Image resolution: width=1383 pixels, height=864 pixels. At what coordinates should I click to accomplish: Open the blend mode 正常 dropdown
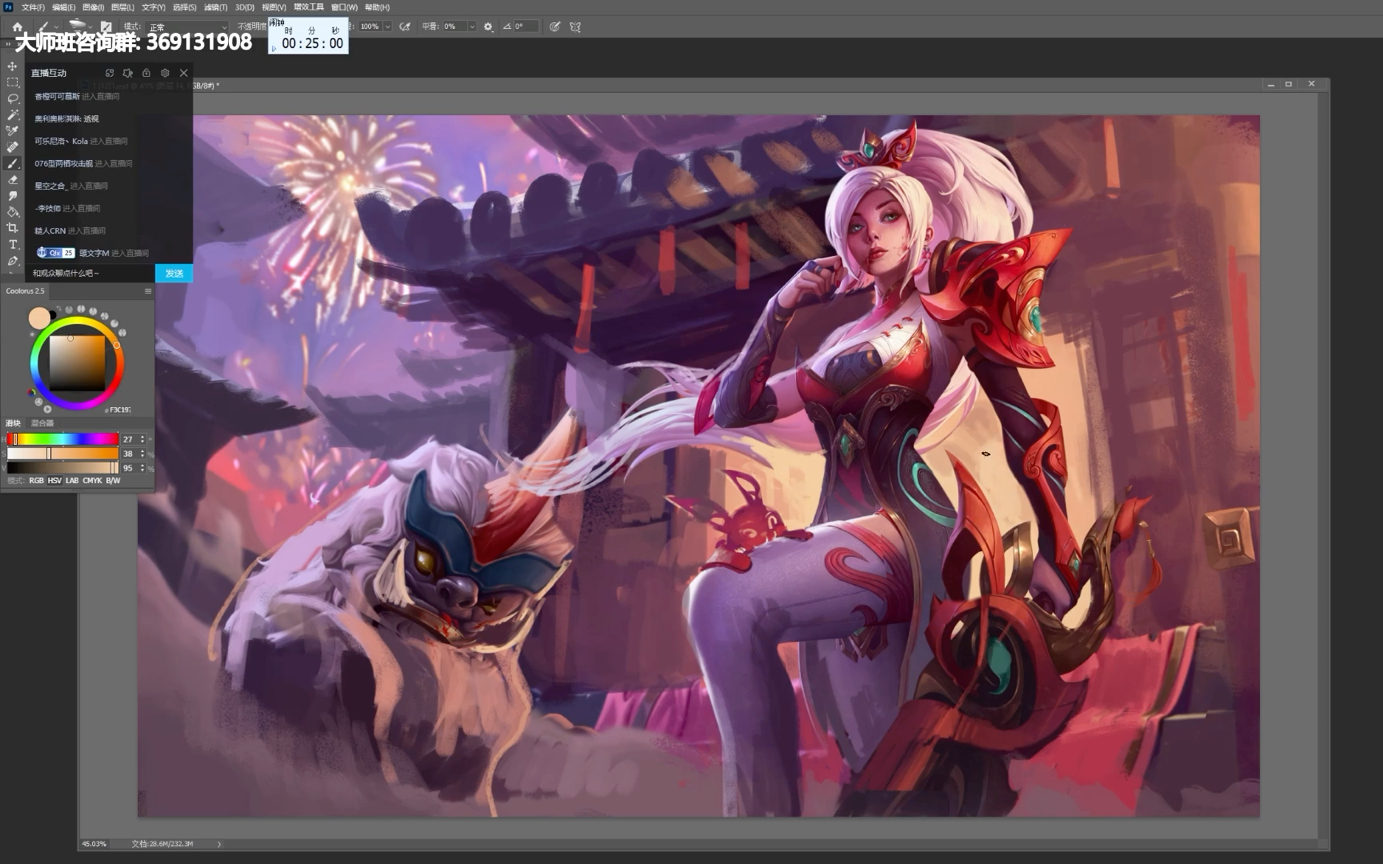(x=187, y=26)
